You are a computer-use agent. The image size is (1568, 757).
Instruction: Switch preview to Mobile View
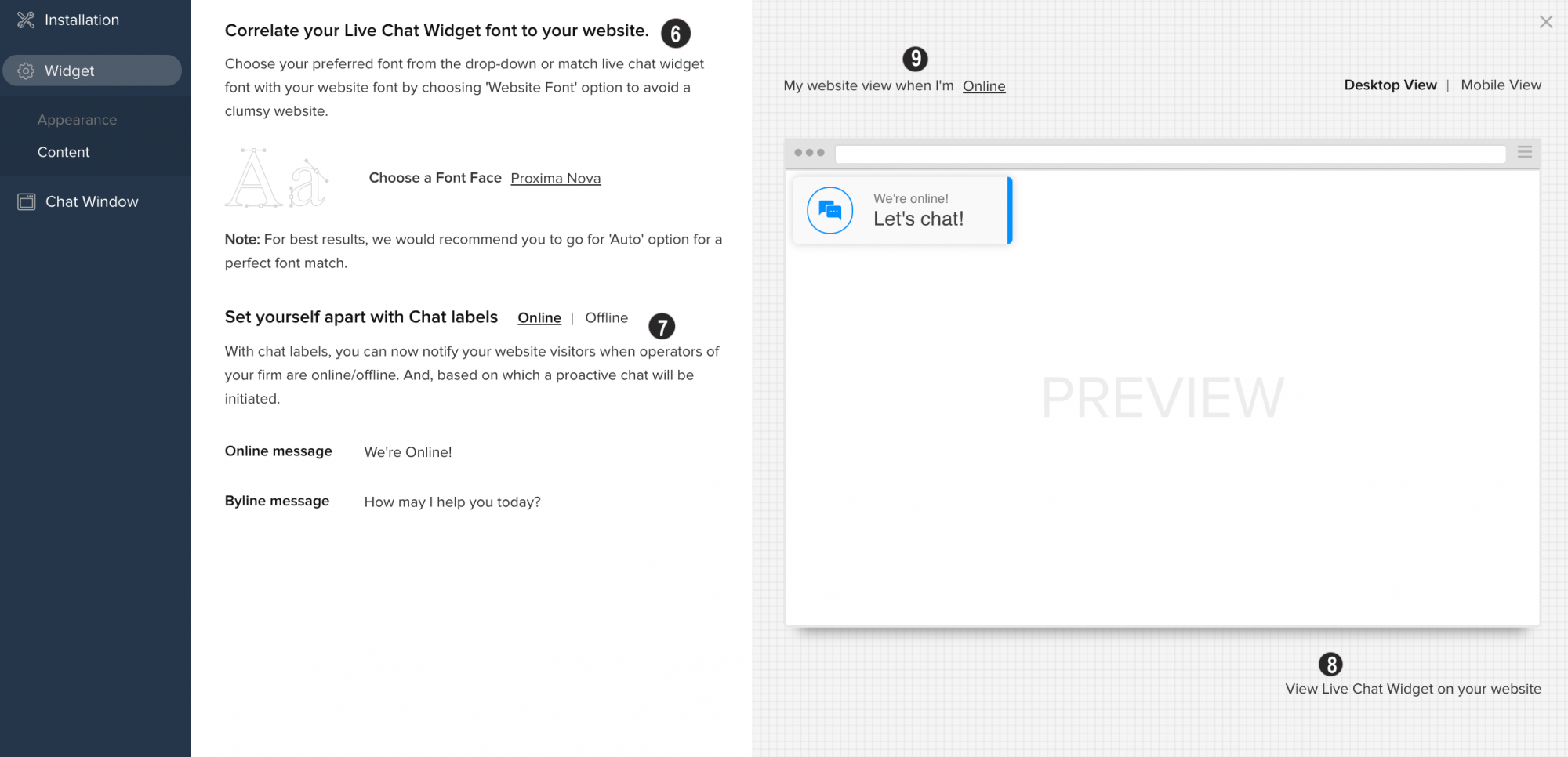1501,85
